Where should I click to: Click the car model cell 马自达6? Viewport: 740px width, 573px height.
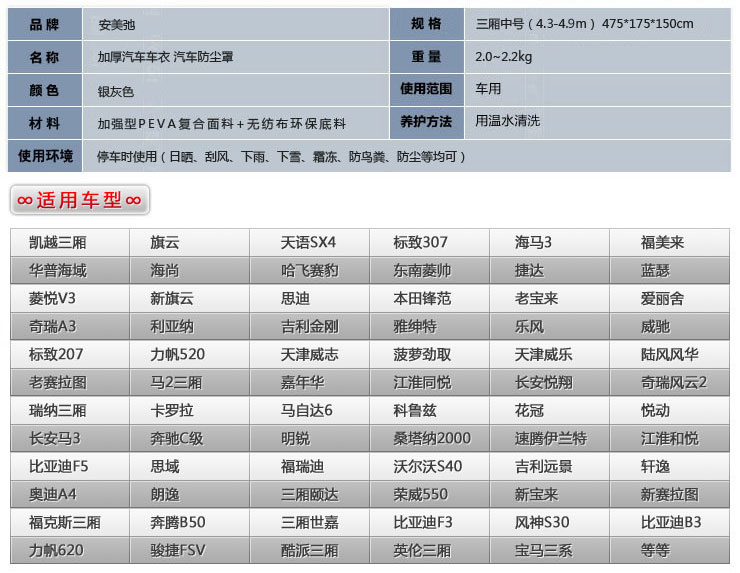pyautogui.click(x=310, y=410)
